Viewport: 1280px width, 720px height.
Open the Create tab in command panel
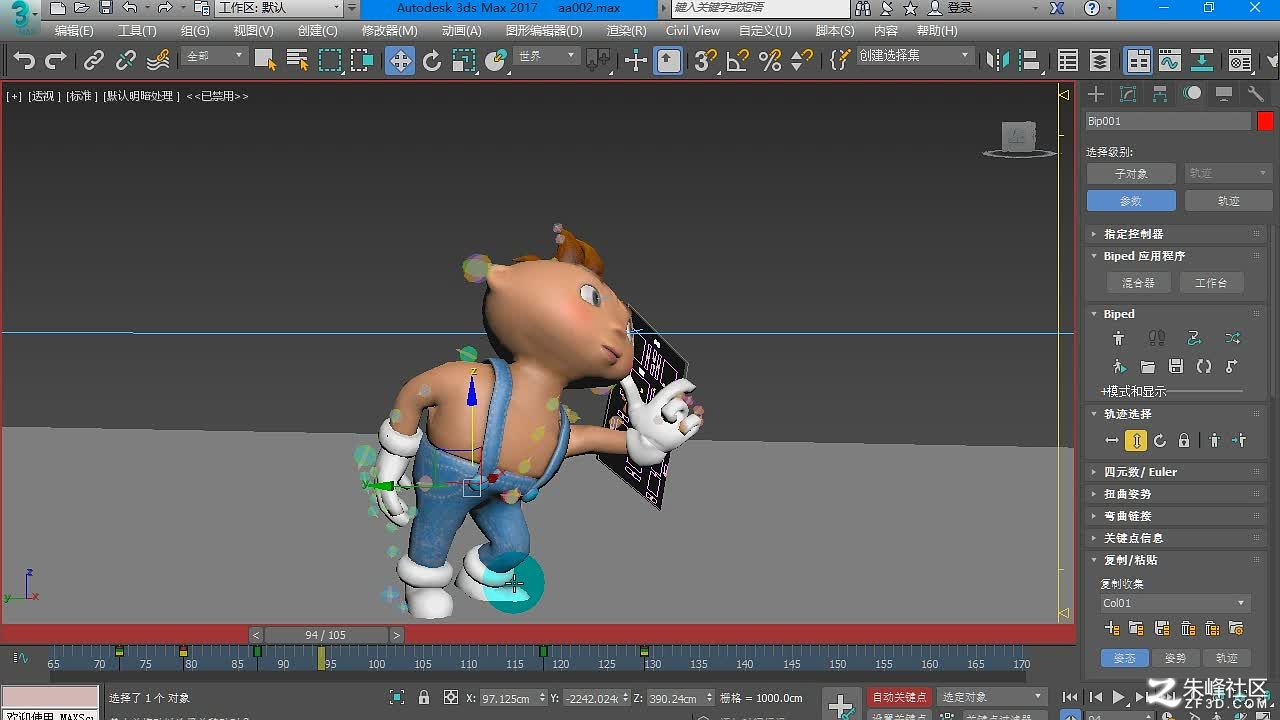pyautogui.click(x=1097, y=94)
